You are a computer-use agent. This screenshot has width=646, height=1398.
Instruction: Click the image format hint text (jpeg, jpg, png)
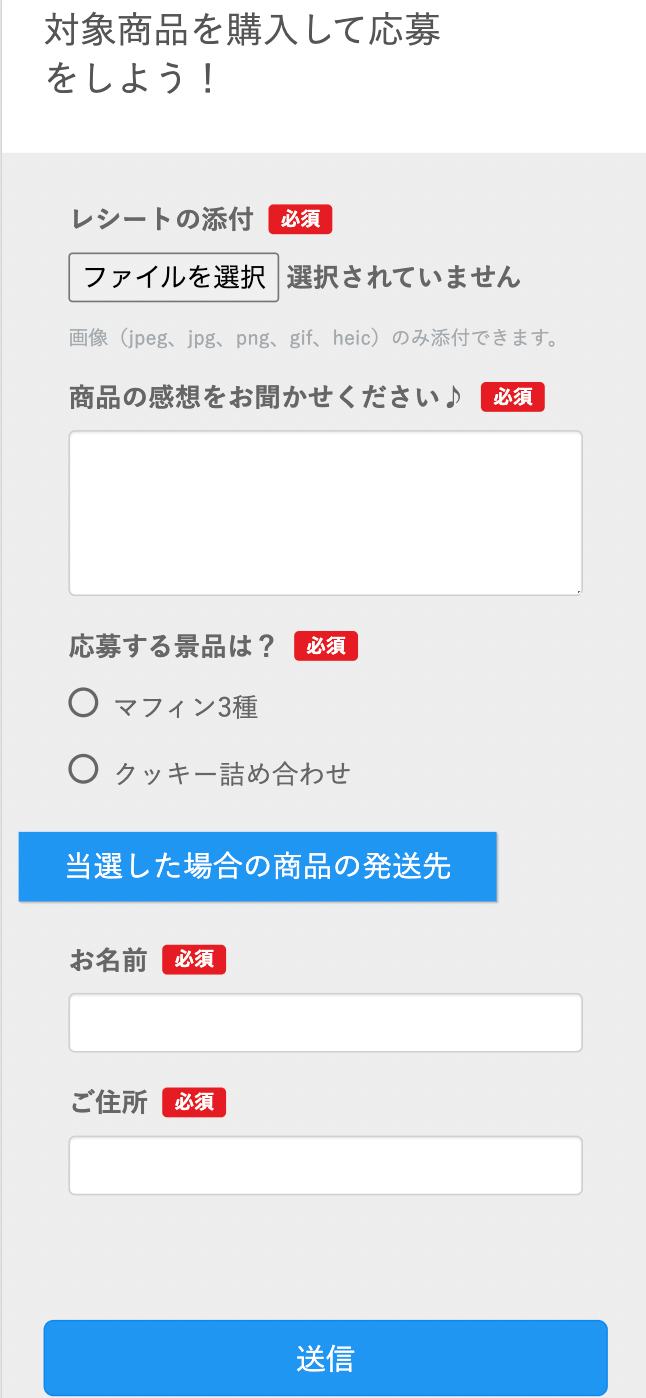point(313,338)
